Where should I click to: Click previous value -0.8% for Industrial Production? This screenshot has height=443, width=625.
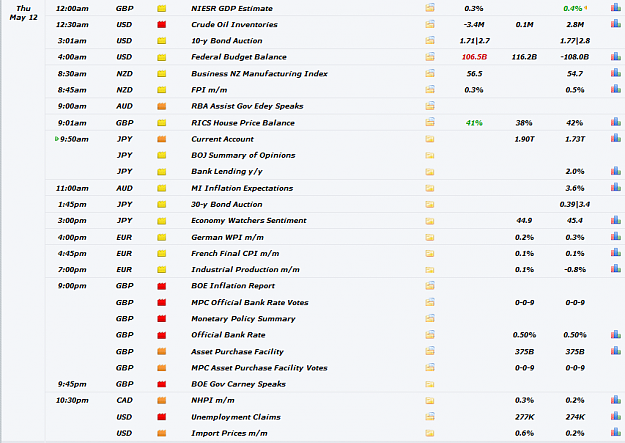pyautogui.click(x=575, y=270)
